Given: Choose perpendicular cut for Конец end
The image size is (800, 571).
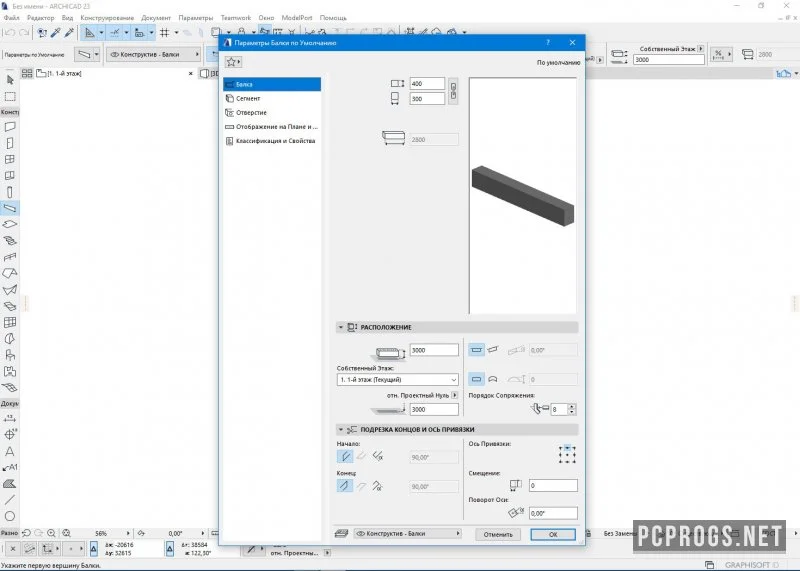Looking at the screenshot, I should click(x=345, y=486).
